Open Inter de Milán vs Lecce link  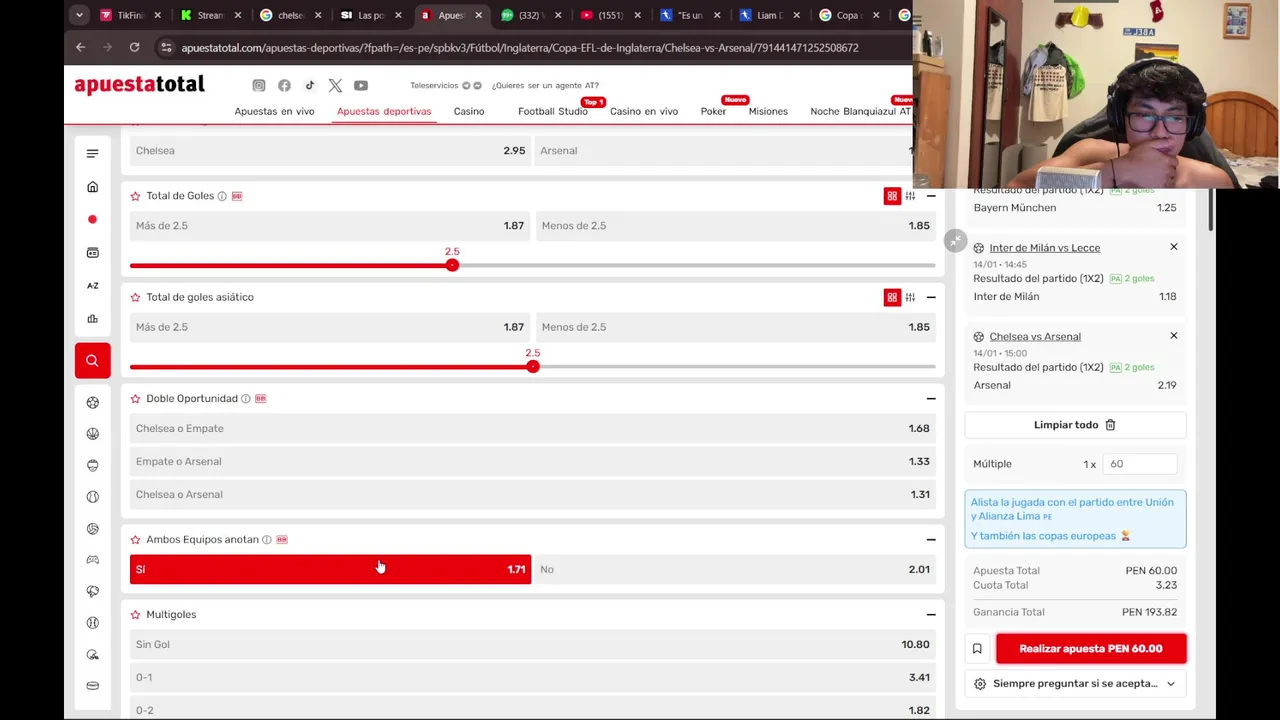[x=1044, y=248]
